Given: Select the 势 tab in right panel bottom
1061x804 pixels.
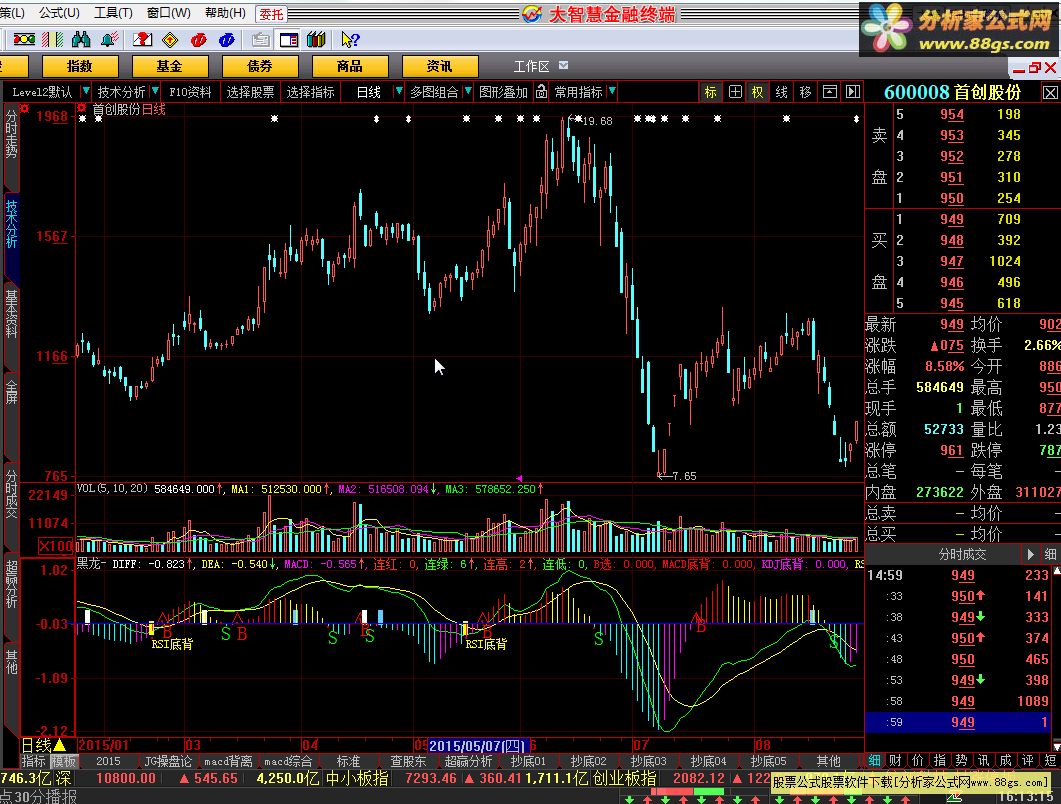Looking at the screenshot, I should (x=961, y=761).
